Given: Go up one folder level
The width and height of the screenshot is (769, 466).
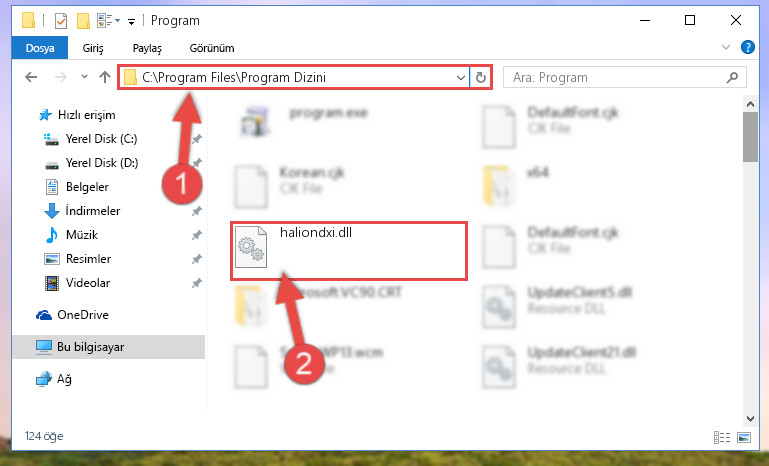Looking at the screenshot, I should click(x=104, y=77).
